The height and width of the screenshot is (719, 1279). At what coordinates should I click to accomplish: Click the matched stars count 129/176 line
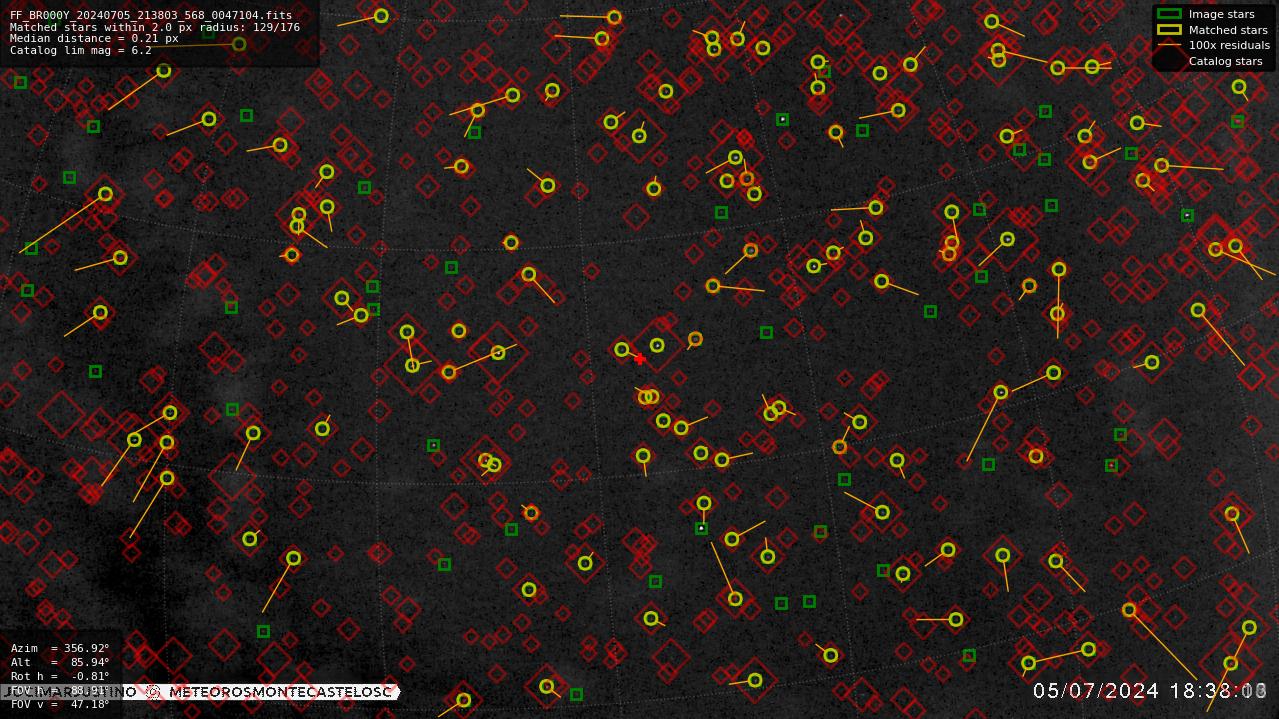(x=155, y=27)
